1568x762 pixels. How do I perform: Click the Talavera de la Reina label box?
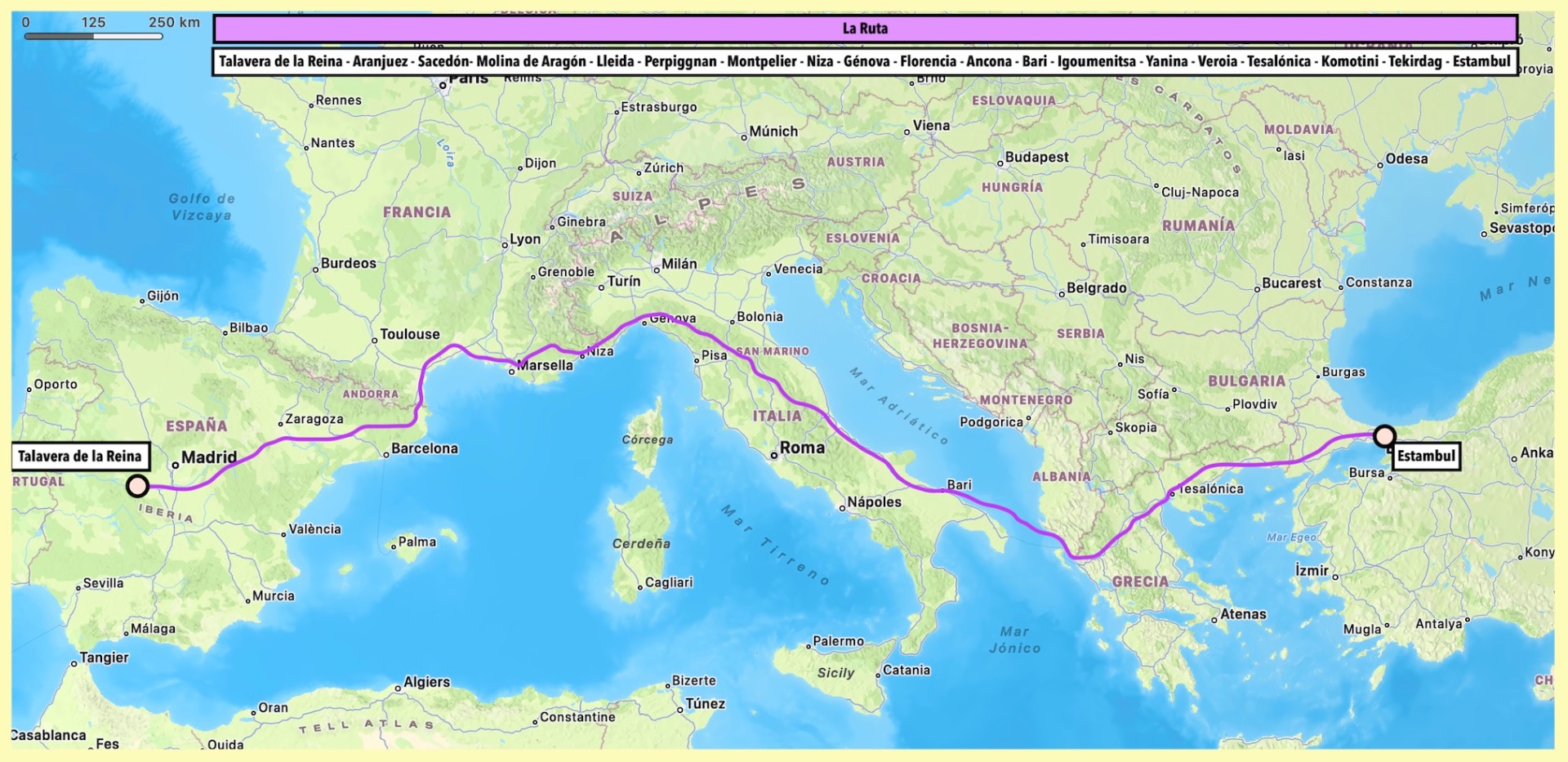[80, 457]
